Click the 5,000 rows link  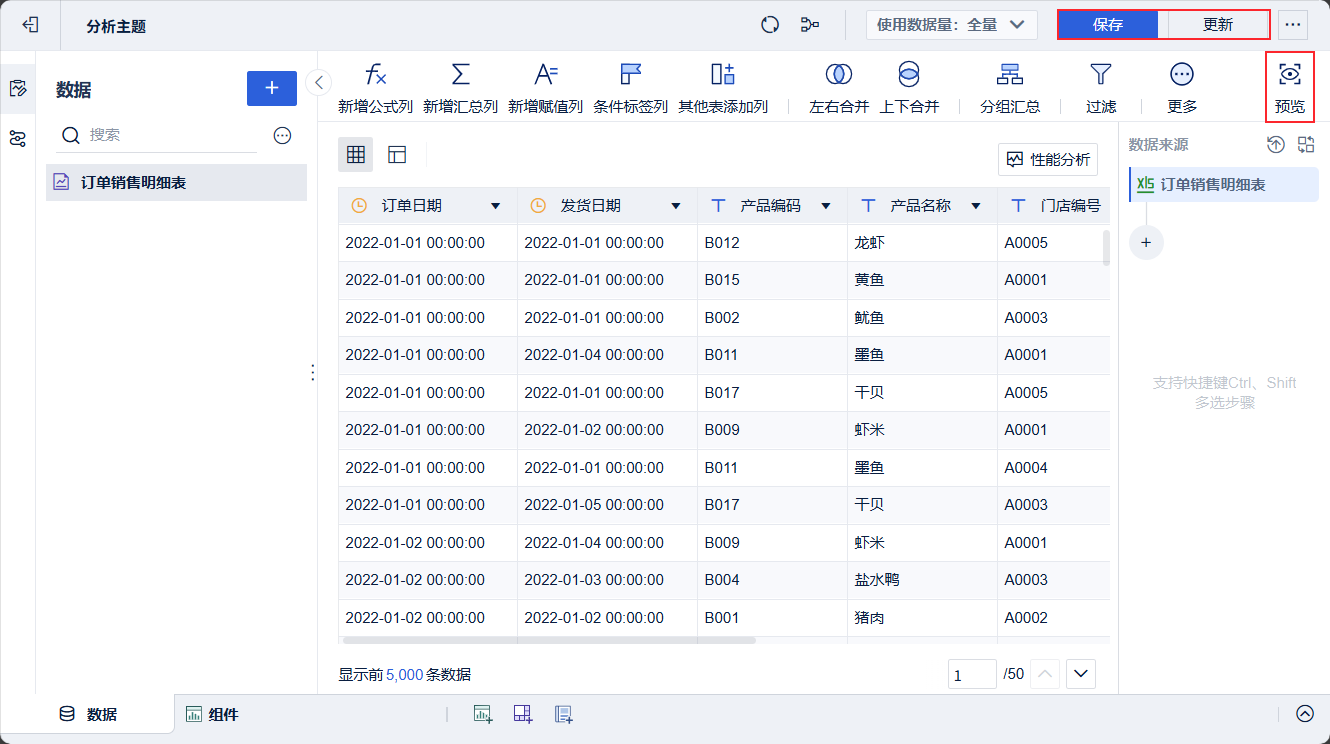coord(404,675)
